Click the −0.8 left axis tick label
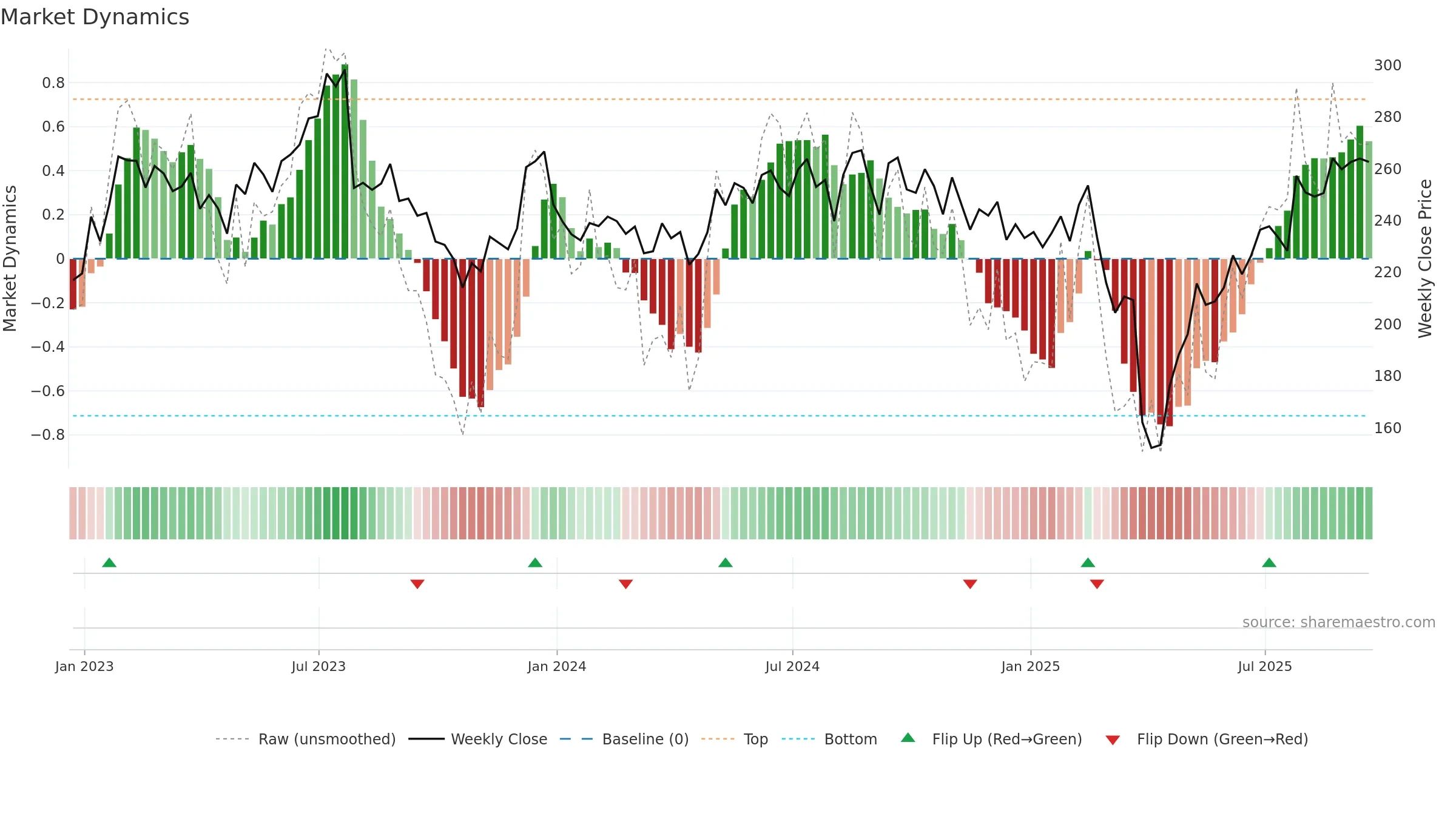The width and height of the screenshot is (1456, 819). [48, 435]
